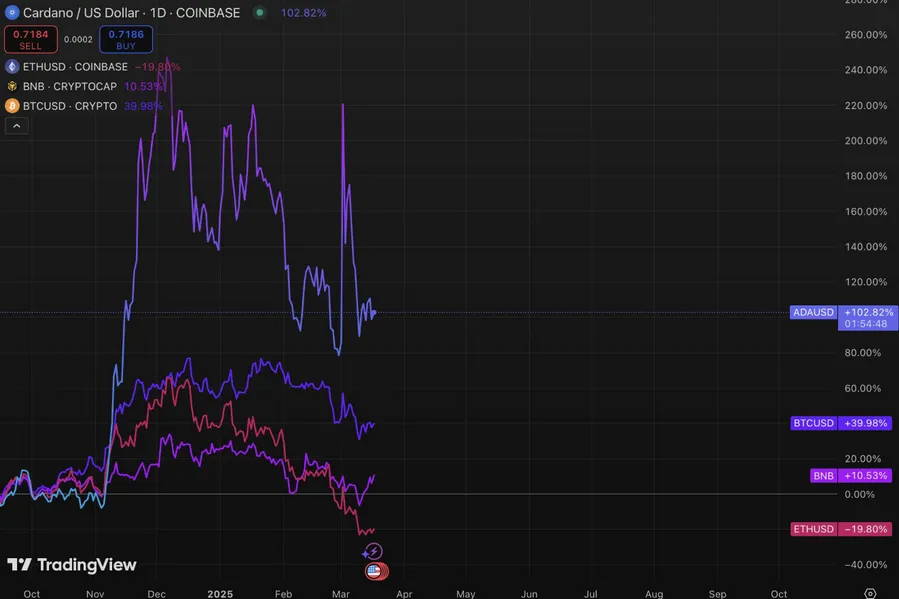Click the BNB coin icon in legend
Screen dimensions: 899x599
pyautogui.click(x=12, y=86)
